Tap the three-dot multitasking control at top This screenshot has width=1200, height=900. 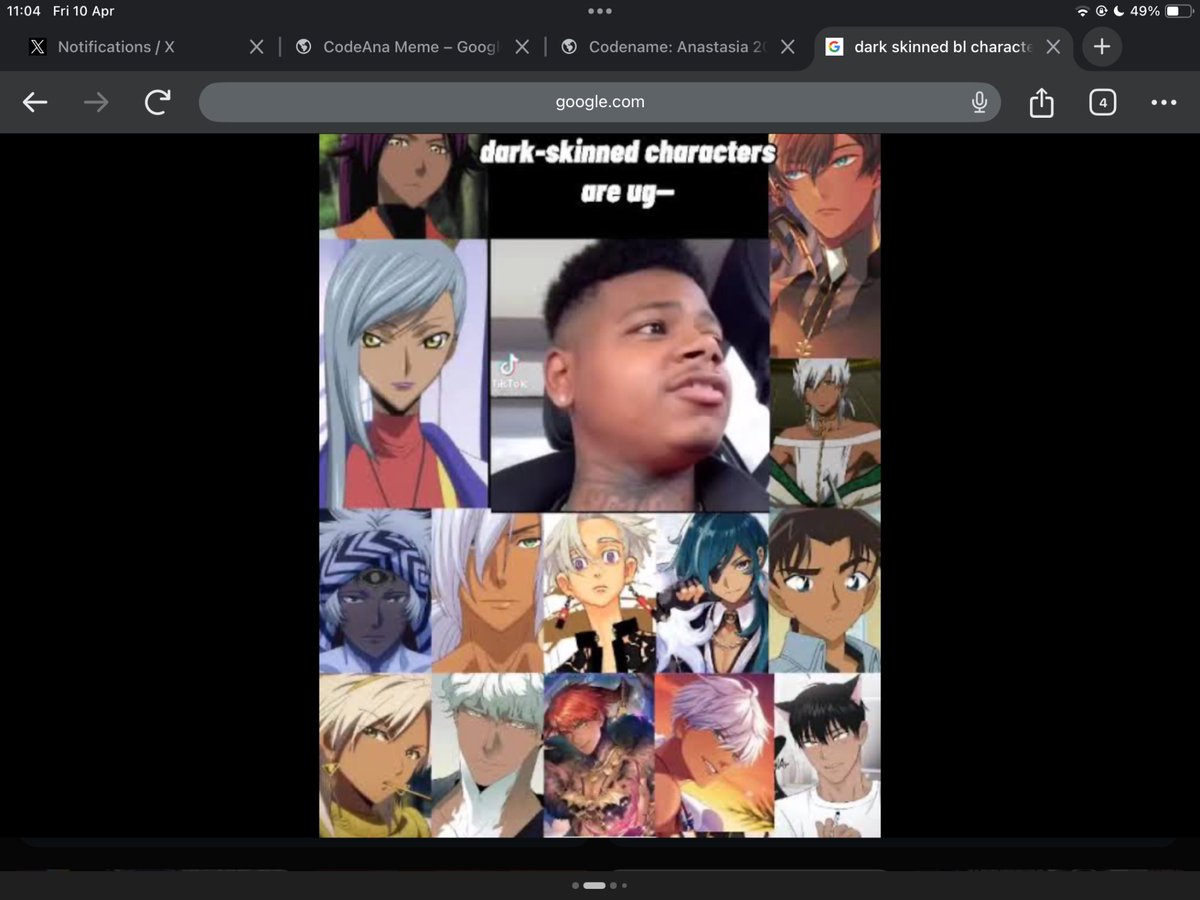pyautogui.click(x=600, y=11)
